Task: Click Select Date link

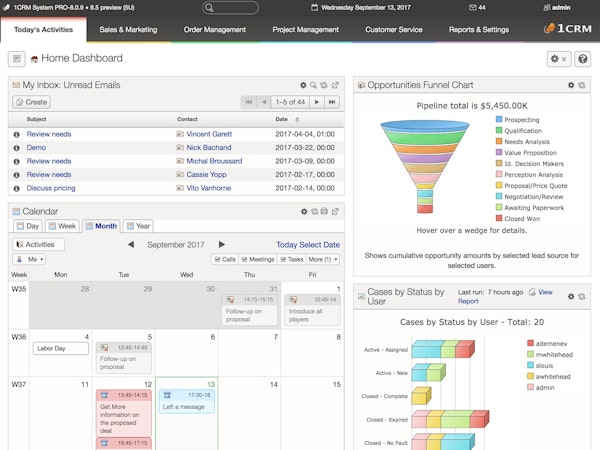Action: pyautogui.click(x=319, y=245)
